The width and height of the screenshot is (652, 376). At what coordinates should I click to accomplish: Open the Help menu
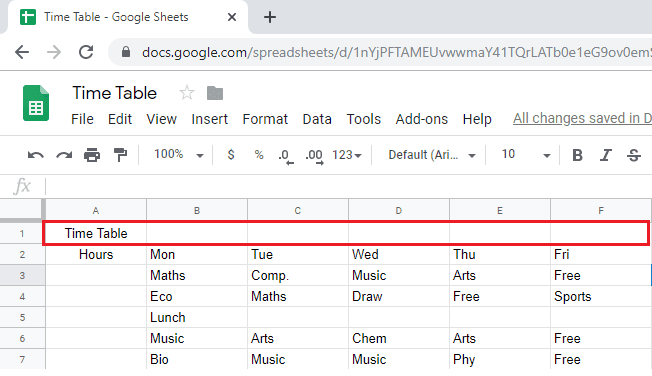point(477,120)
